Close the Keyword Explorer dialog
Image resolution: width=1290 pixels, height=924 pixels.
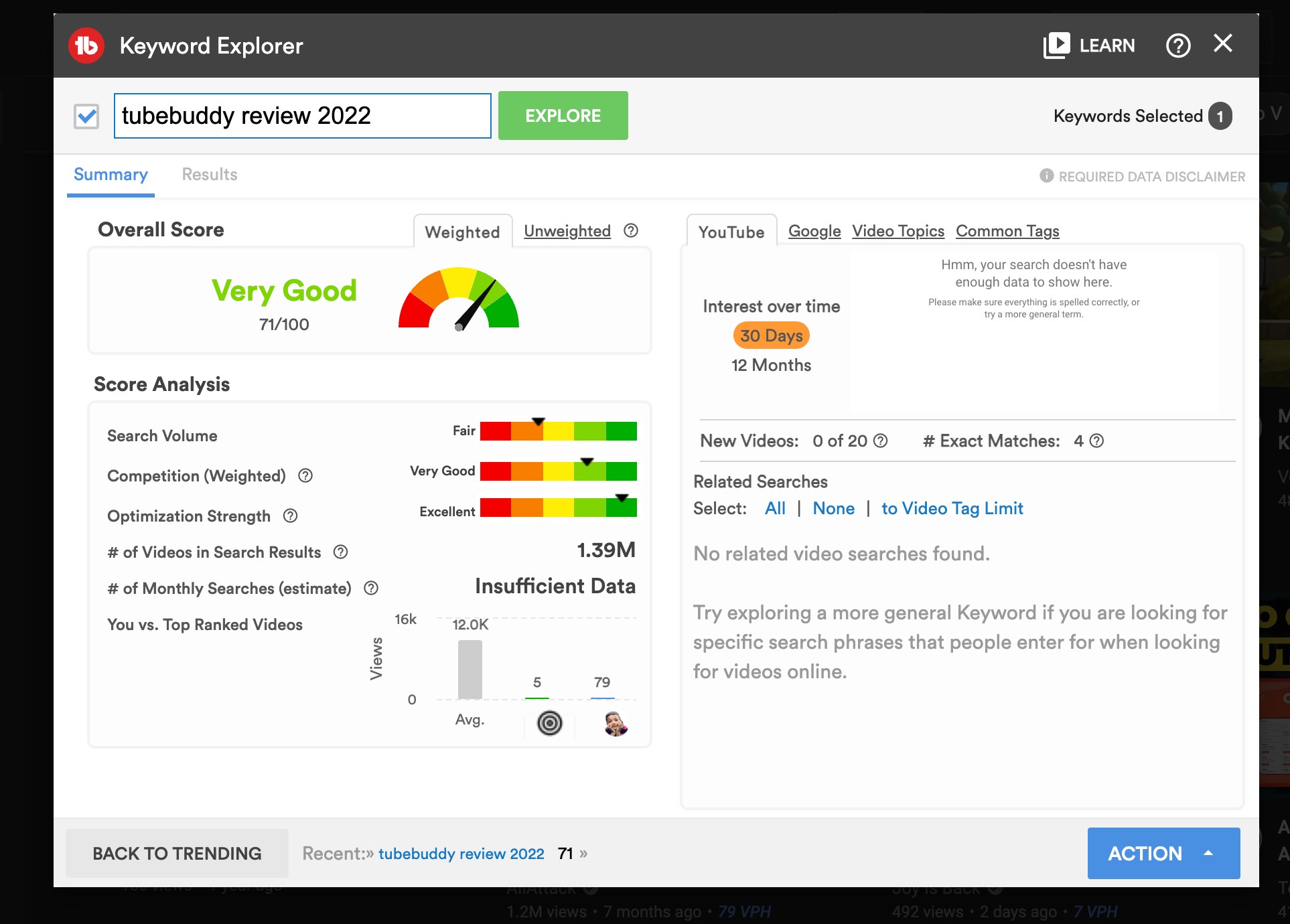pos(1223,44)
